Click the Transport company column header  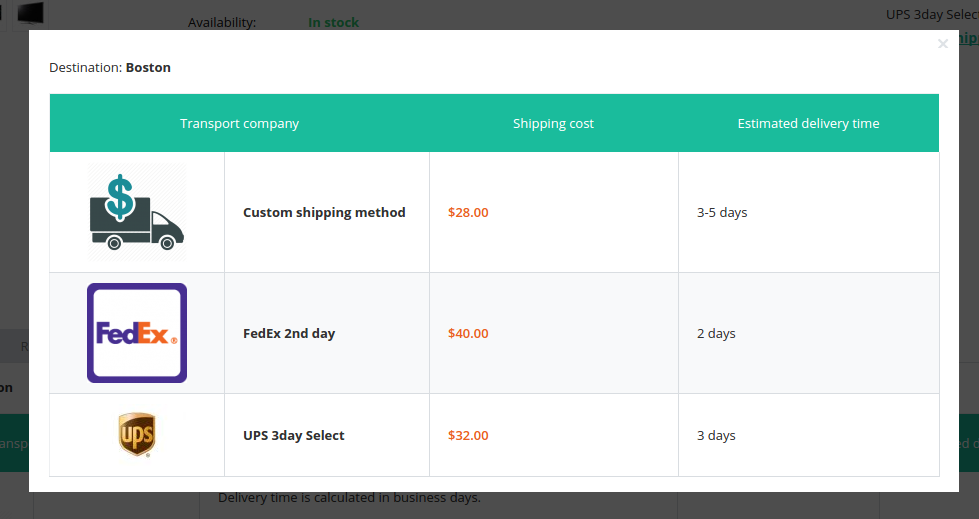pos(240,124)
